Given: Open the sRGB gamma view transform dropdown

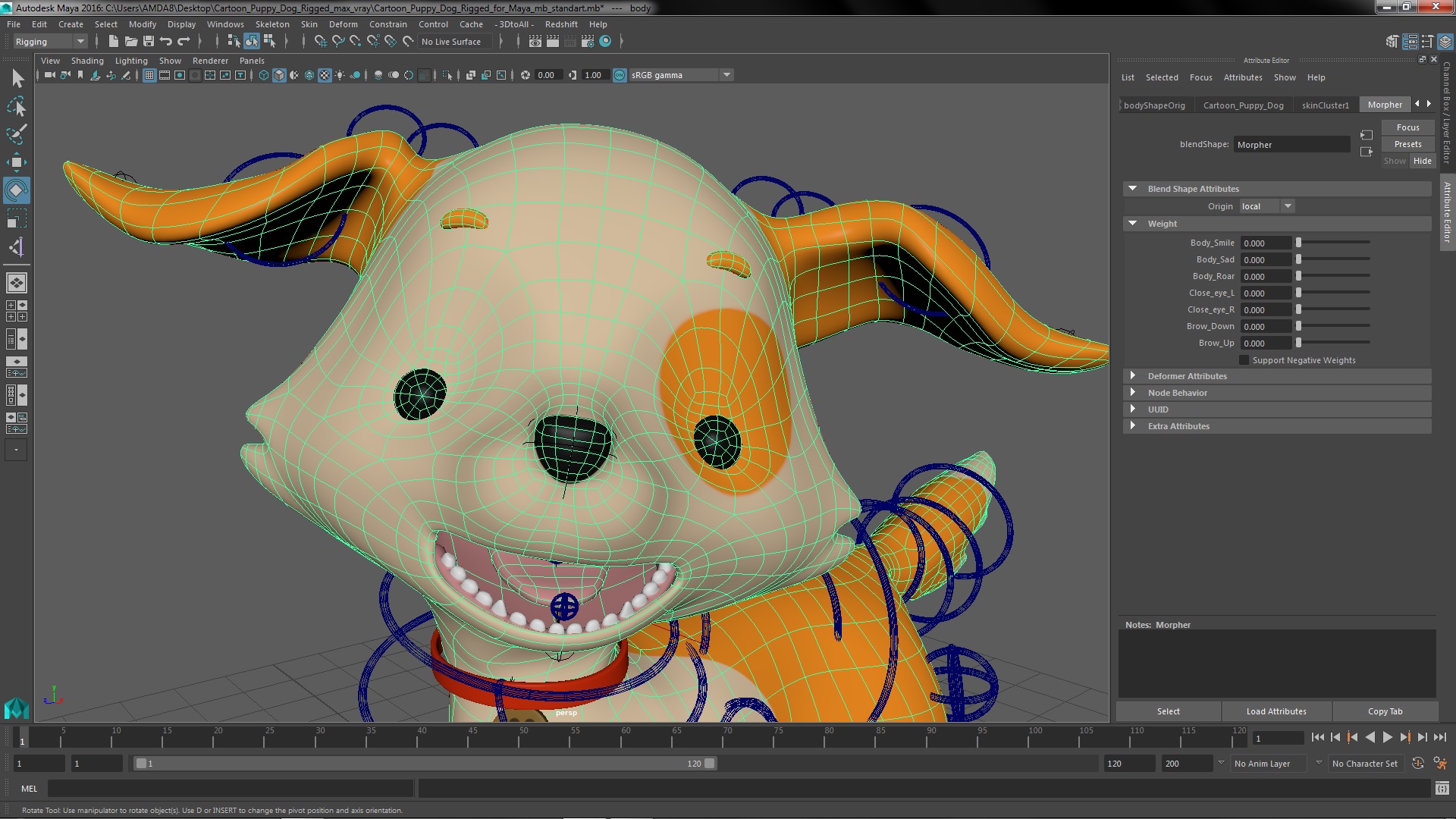Looking at the screenshot, I should (x=680, y=75).
